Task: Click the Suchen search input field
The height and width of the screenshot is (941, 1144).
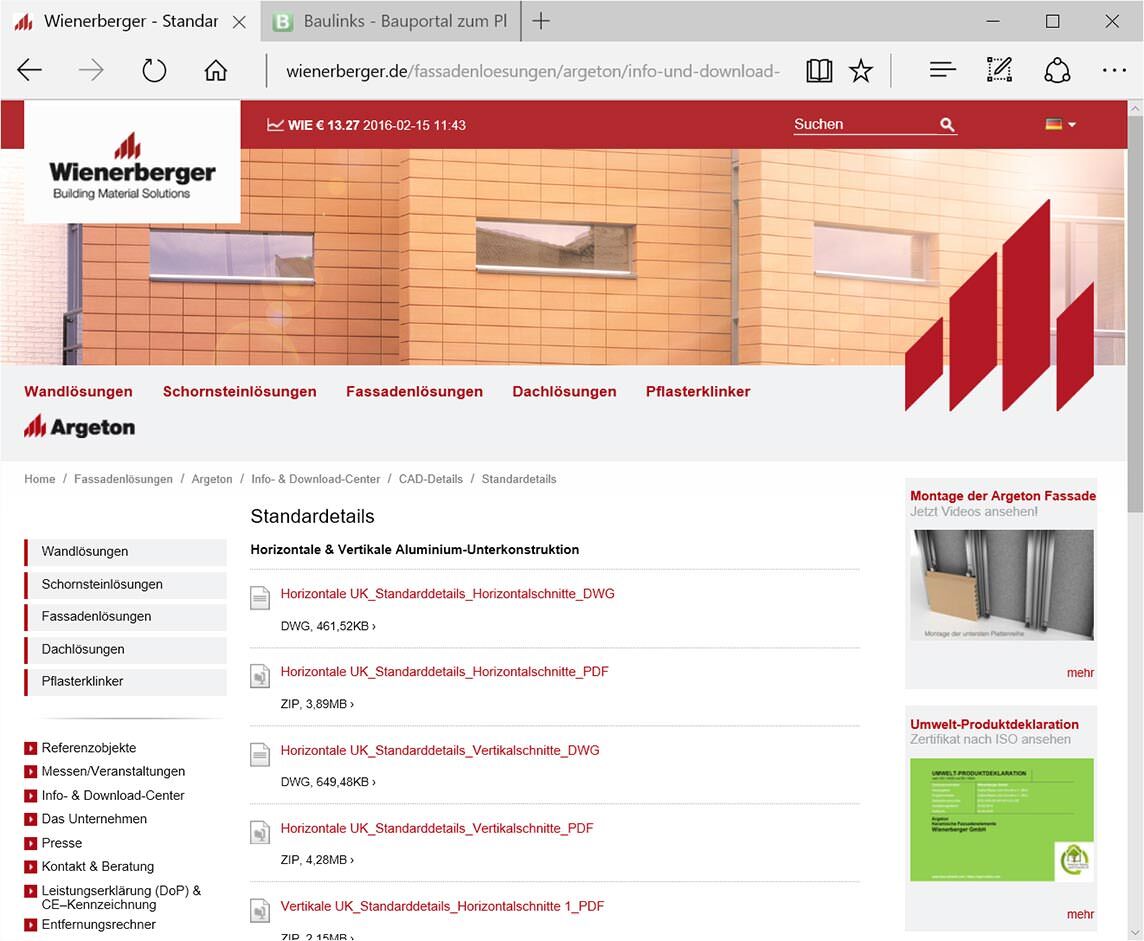Action: point(866,125)
